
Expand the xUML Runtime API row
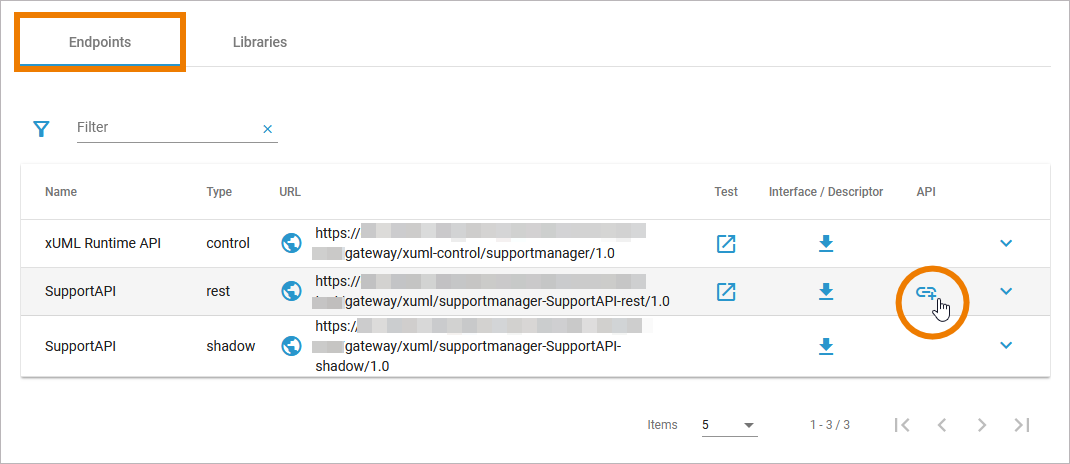coord(1006,243)
